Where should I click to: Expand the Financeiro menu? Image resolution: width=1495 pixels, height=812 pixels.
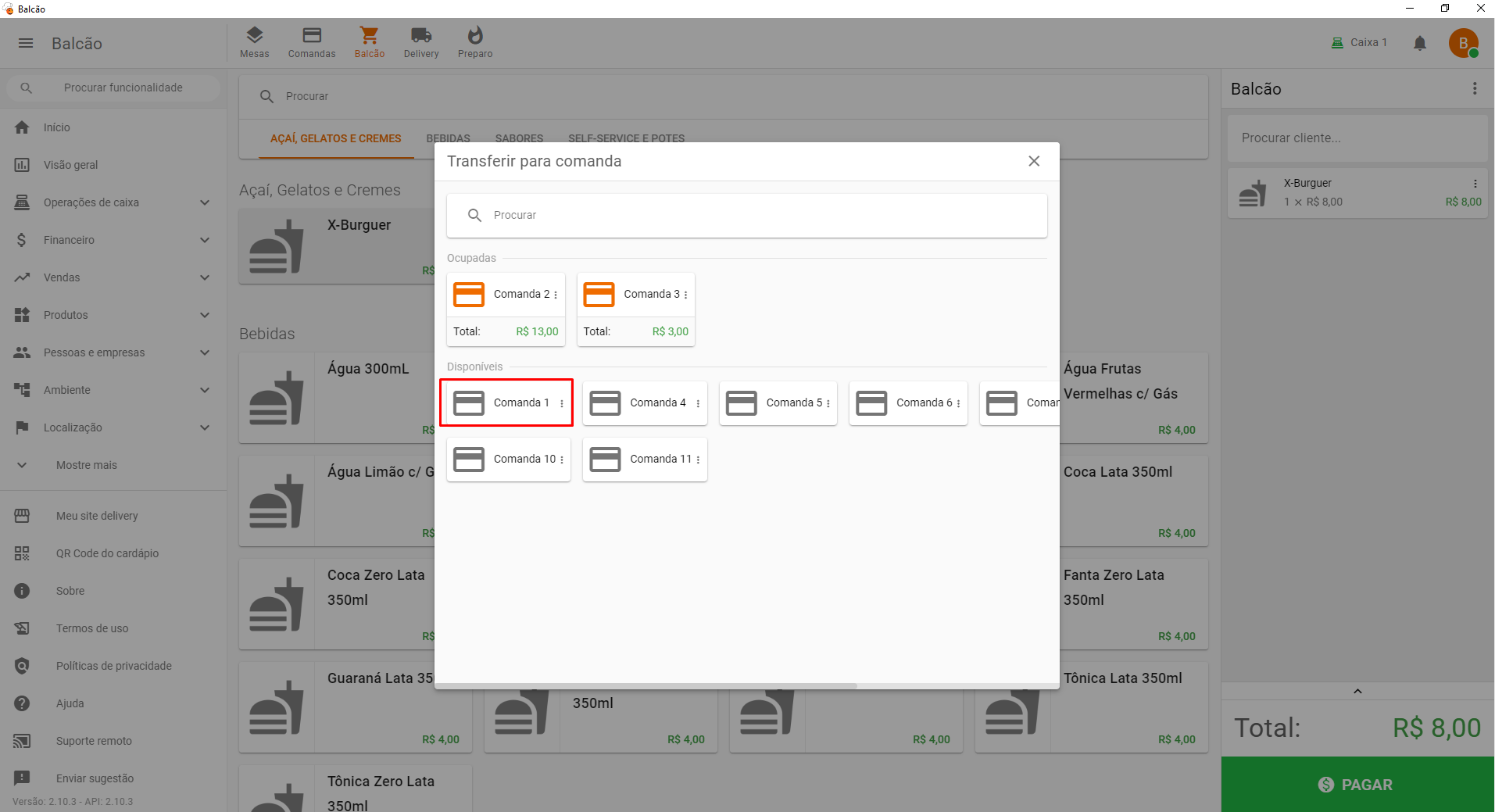pyautogui.click(x=113, y=240)
